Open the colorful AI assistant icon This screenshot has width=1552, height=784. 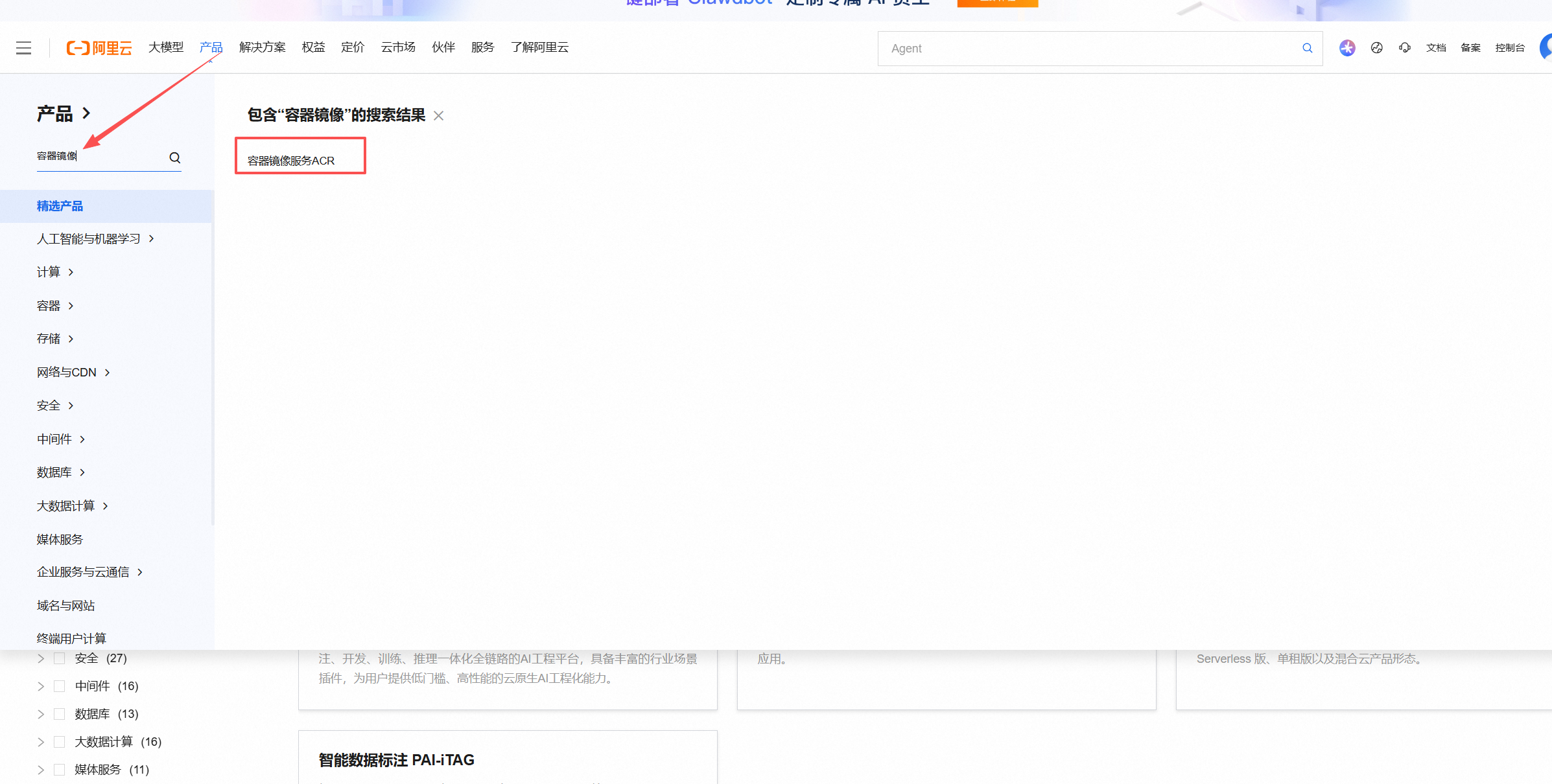(x=1347, y=48)
